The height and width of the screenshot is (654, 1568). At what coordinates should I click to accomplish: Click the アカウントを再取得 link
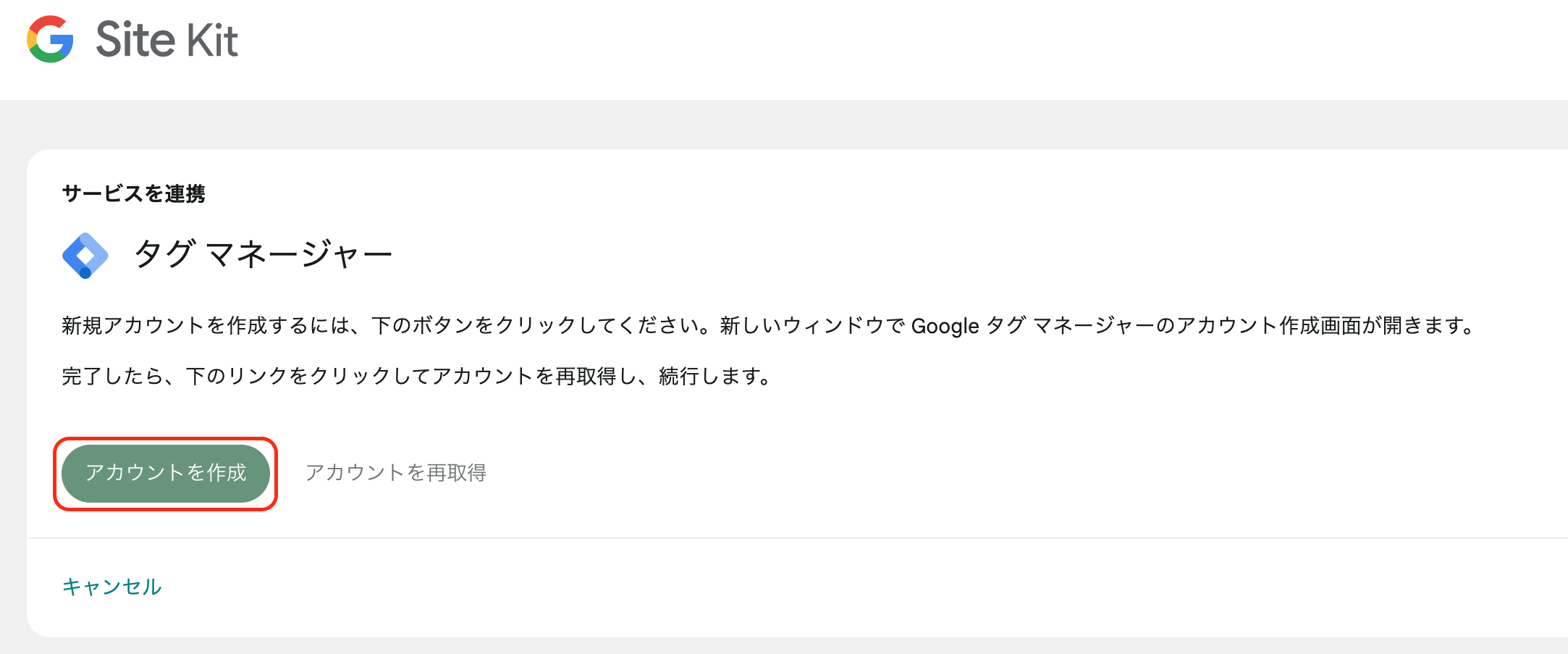396,473
